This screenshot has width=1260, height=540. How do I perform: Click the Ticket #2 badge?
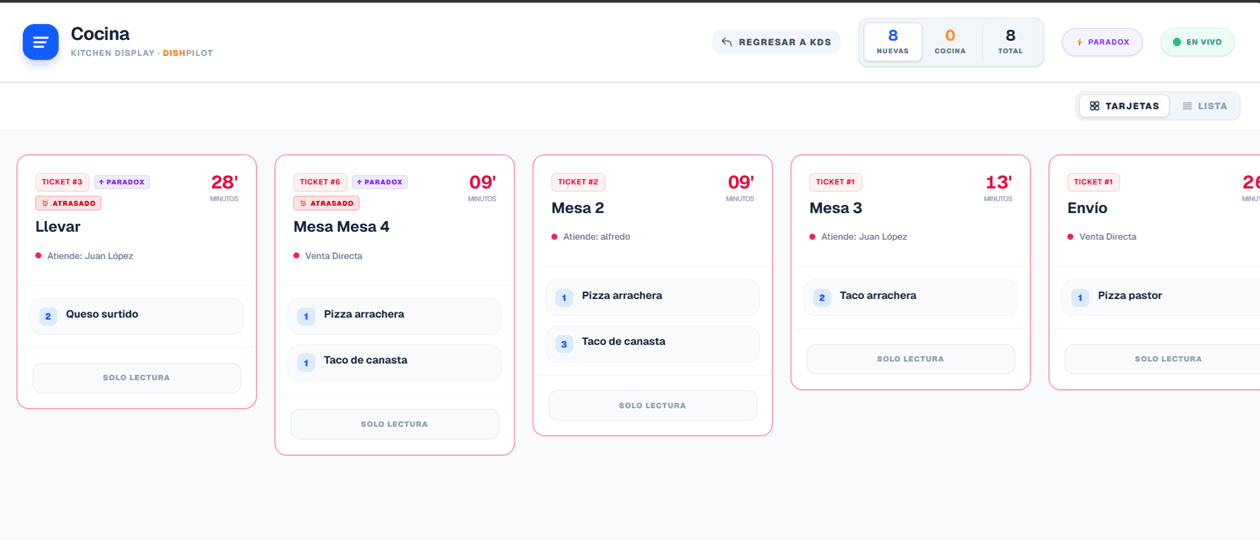(578, 182)
